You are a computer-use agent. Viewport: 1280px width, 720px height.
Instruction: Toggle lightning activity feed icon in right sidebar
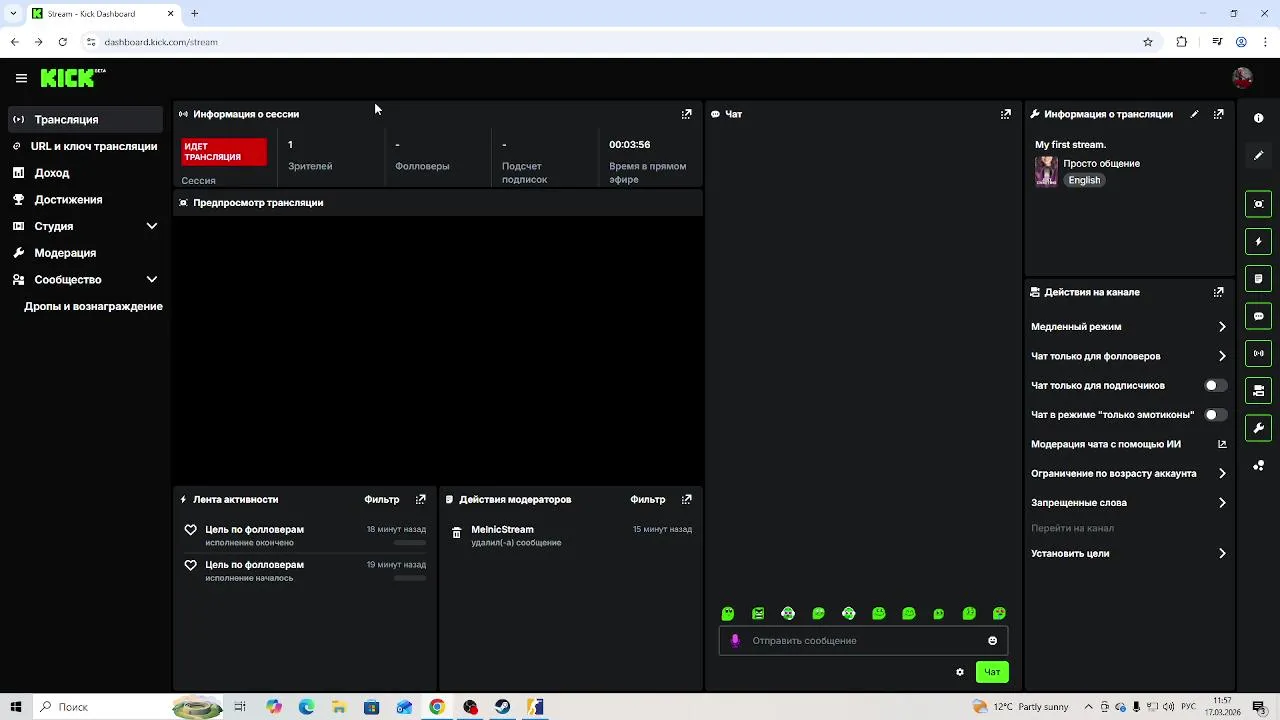[x=1258, y=241]
